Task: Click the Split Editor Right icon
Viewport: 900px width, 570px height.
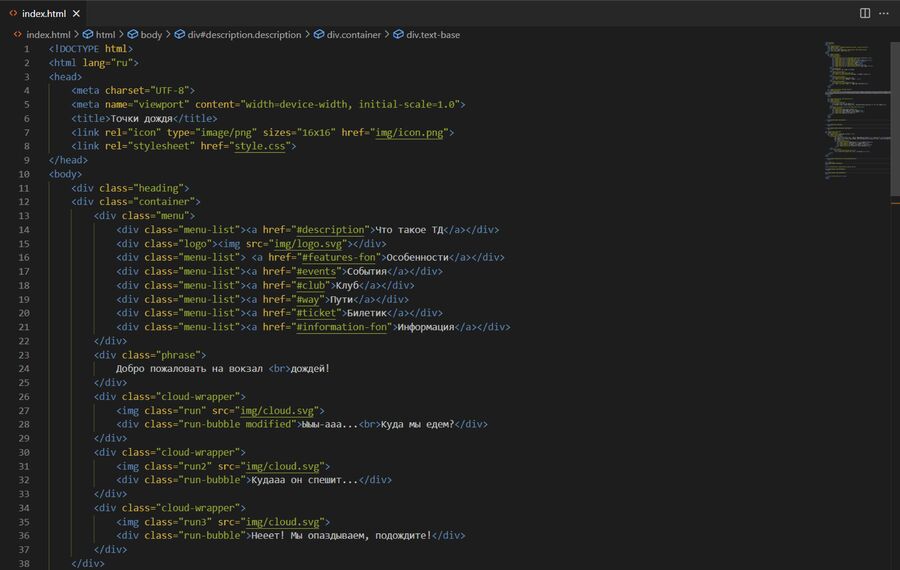Action: pos(865,13)
